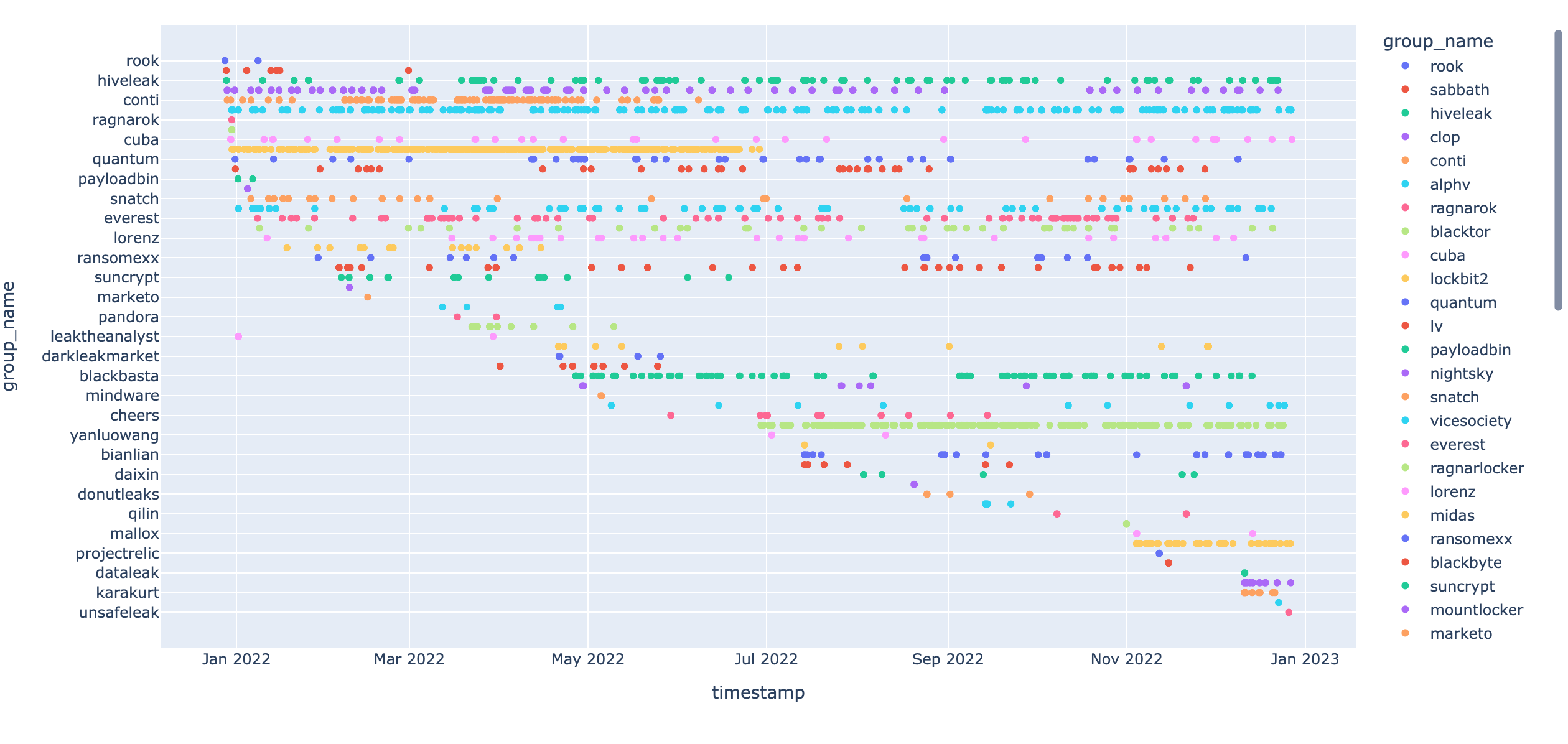This screenshot has width=1568, height=744.
Task: Click the legend scrollbar thumb
Action: 1558,170
